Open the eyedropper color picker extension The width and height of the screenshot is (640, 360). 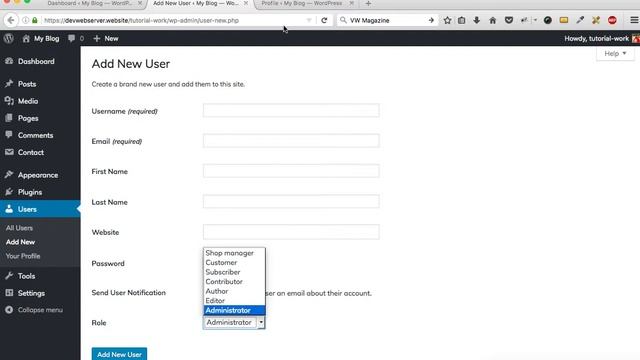(x=580, y=20)
